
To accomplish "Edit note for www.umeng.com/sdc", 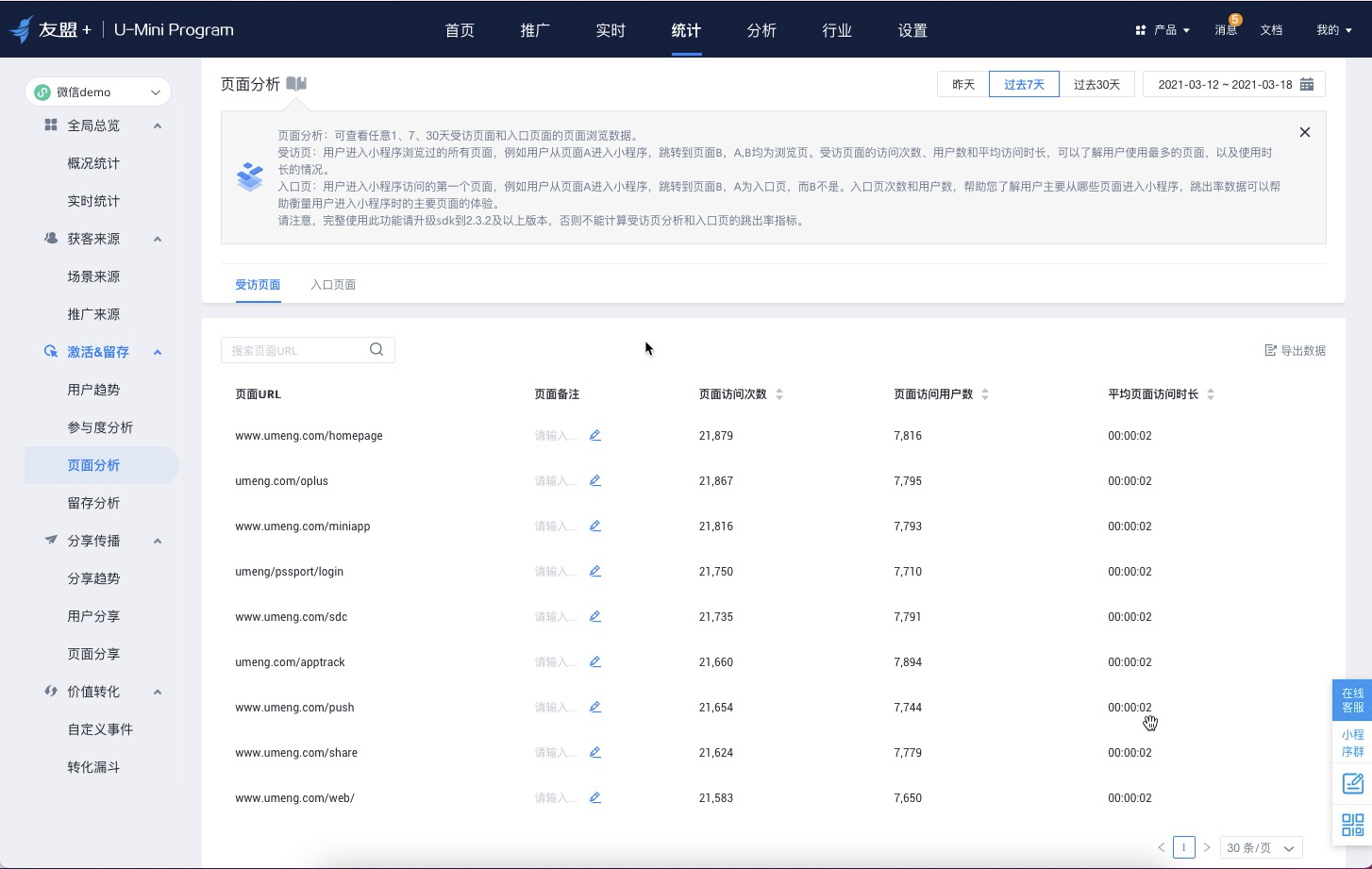I will [595, 616].
